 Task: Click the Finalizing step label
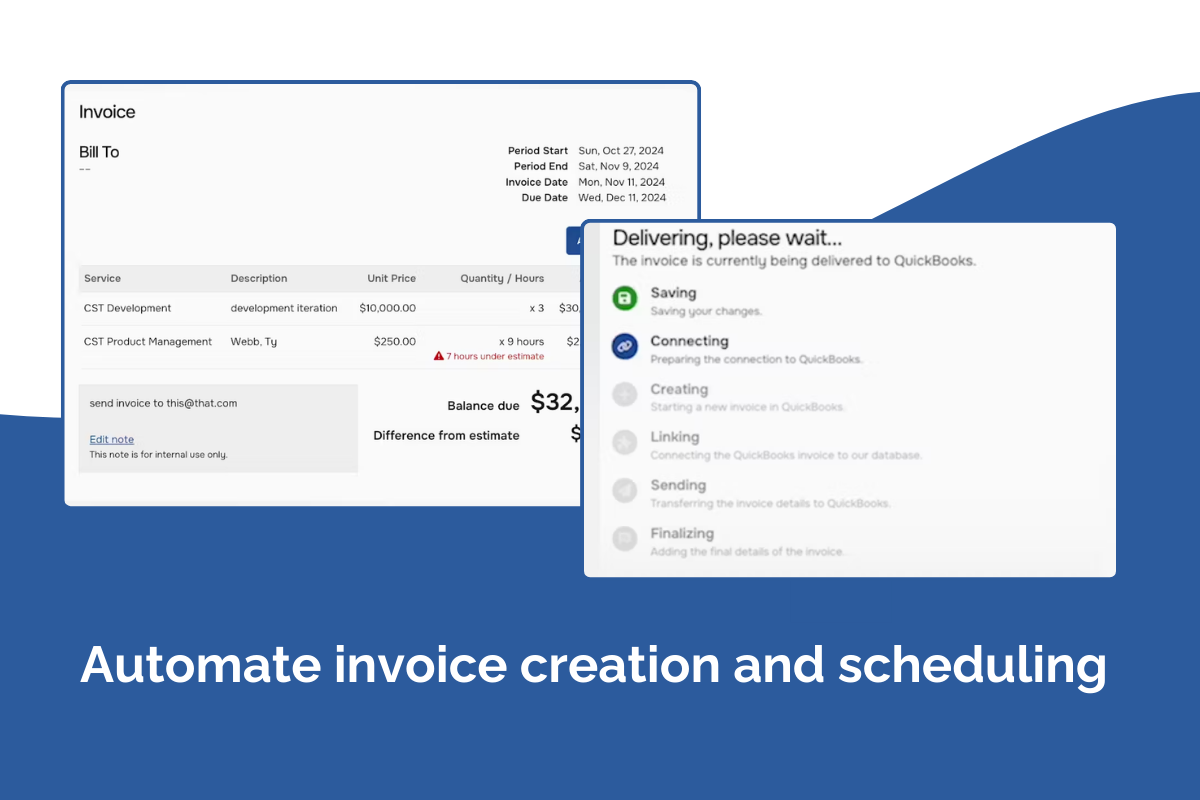point(682,533)
